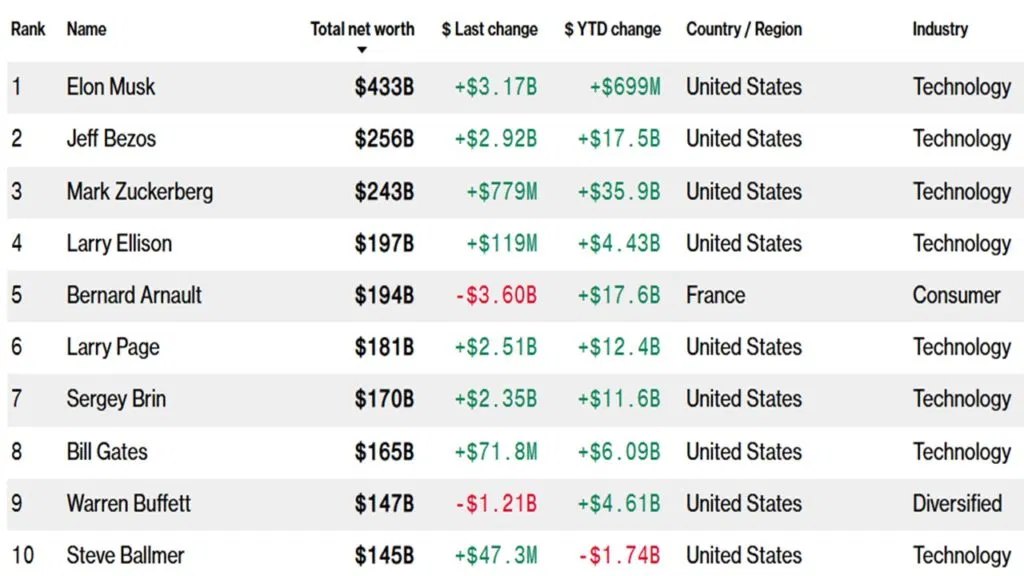Click Elon Musk's $433B net worth
Image resolution: width=1024 pixels, height=576 pixels.
(384, 87)
